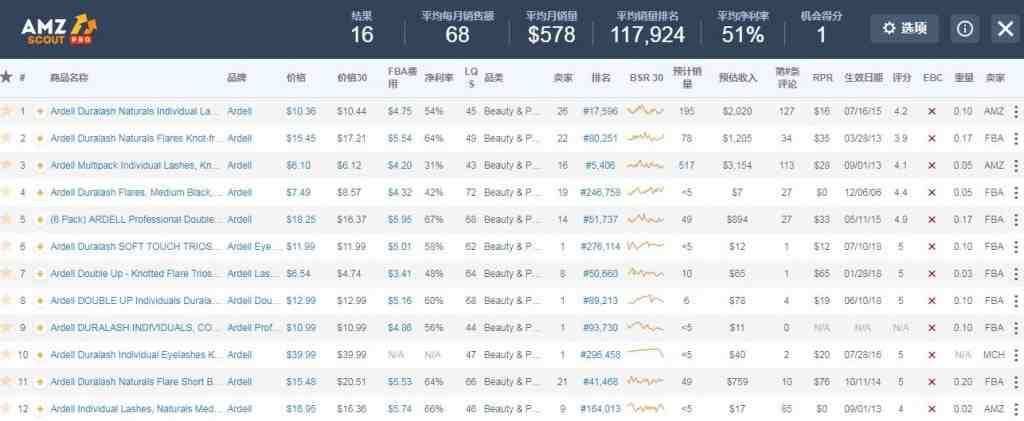Expand row 11 with the plus icon
The height and width of the screenshot is (421, 1024).
pos(40,382)
